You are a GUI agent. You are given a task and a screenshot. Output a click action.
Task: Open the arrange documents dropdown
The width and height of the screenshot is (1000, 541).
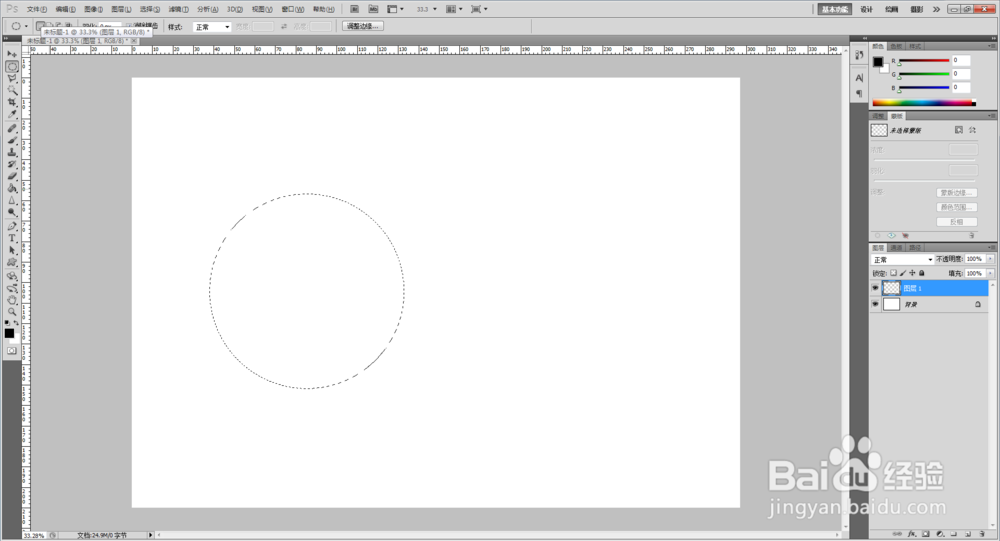(x=454, y=10)
